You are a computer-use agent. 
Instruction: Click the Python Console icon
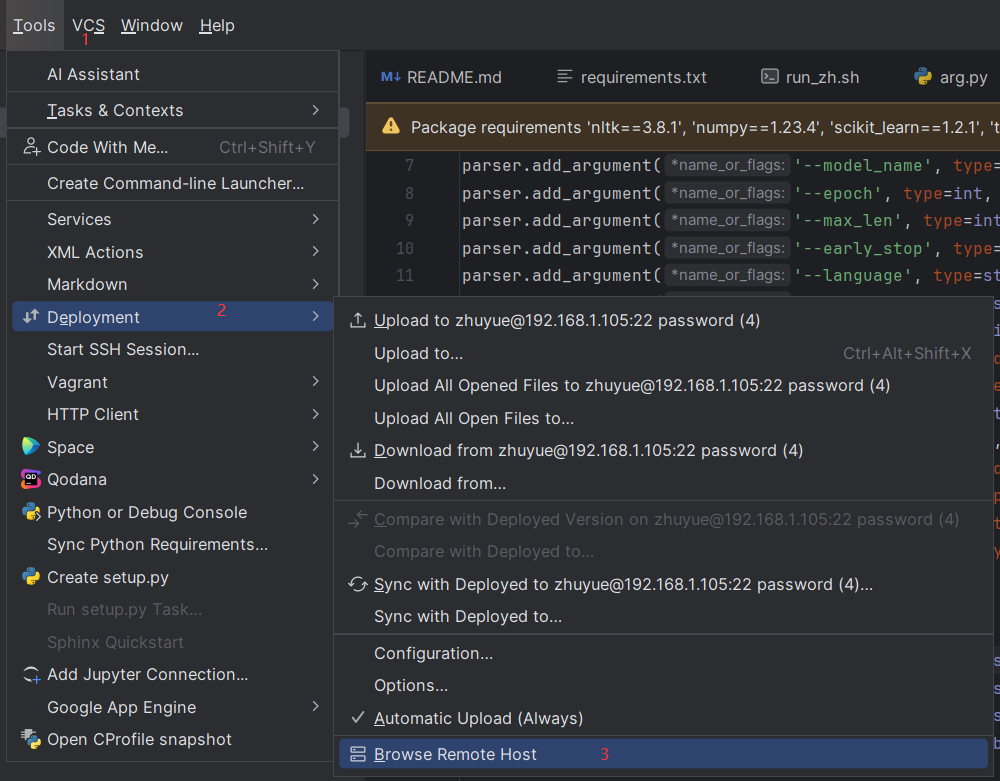(x=31, y=512)
